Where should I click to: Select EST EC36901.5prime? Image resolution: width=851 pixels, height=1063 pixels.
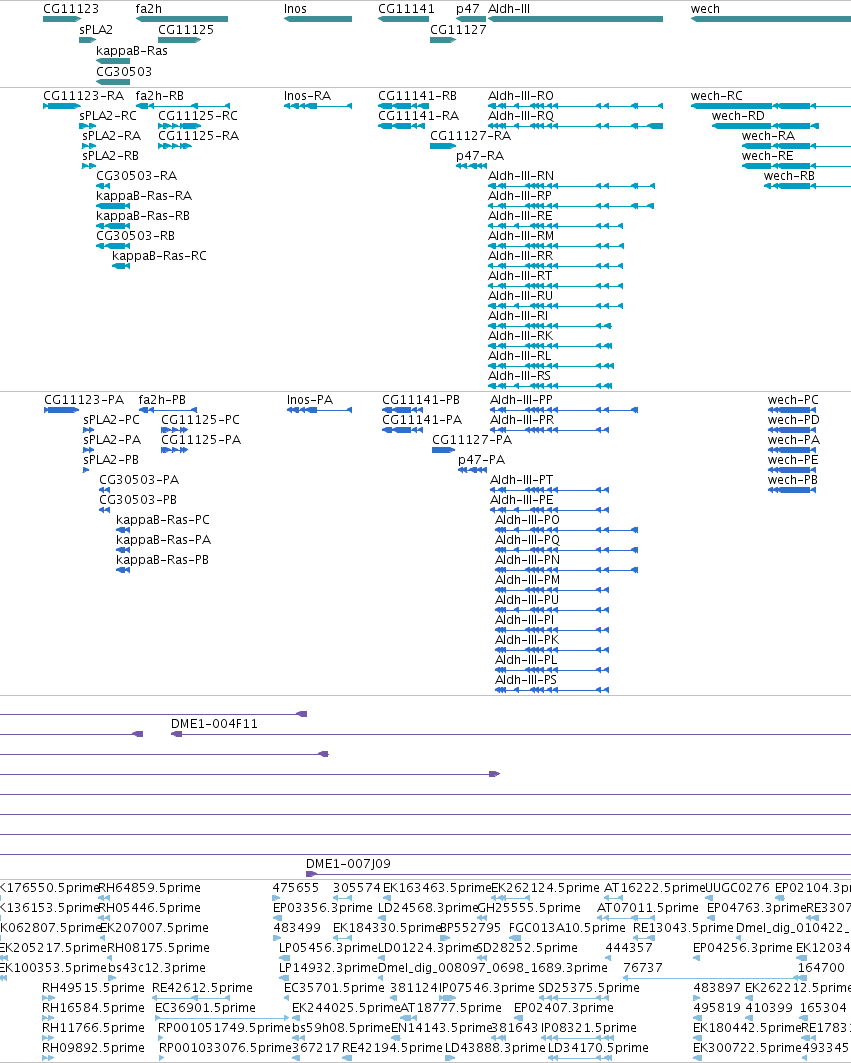tap(205, 1008)
